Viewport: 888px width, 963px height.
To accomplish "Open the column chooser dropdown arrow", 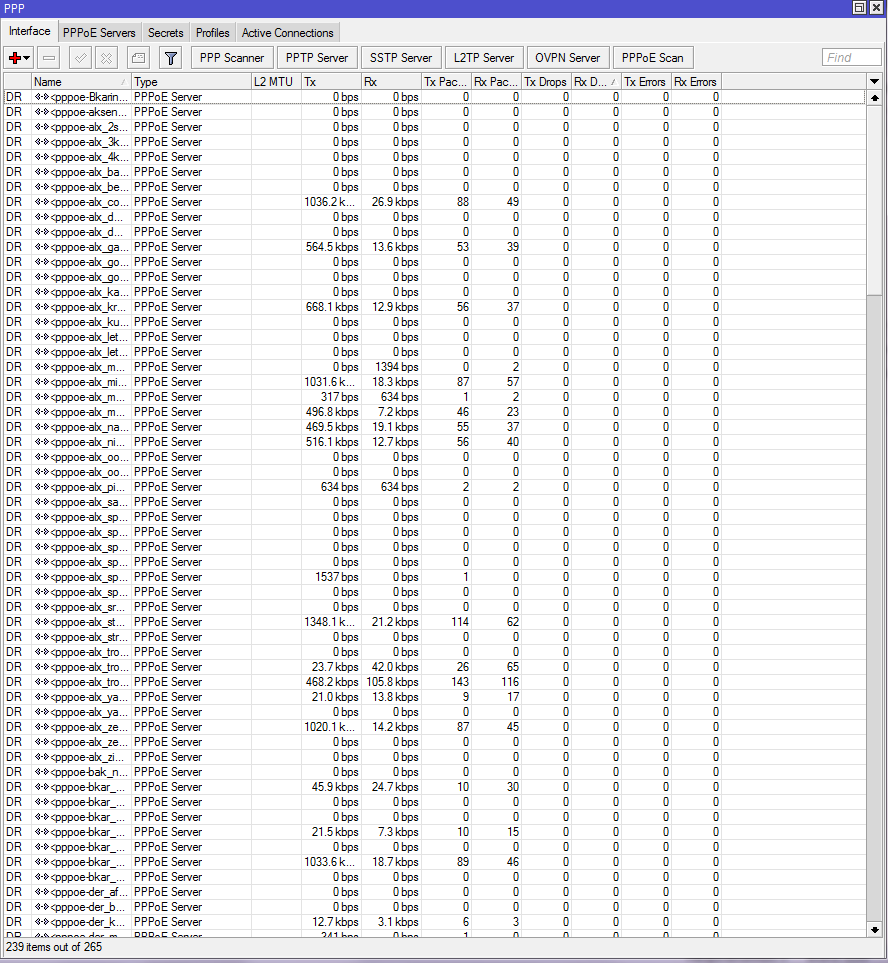I will 874,82.
